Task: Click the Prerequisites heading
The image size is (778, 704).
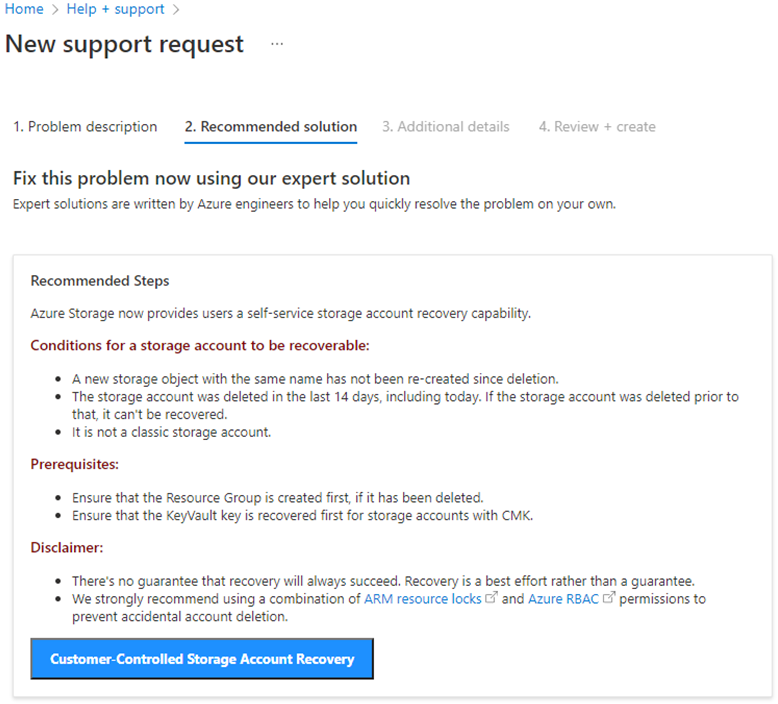Action: 74,464
